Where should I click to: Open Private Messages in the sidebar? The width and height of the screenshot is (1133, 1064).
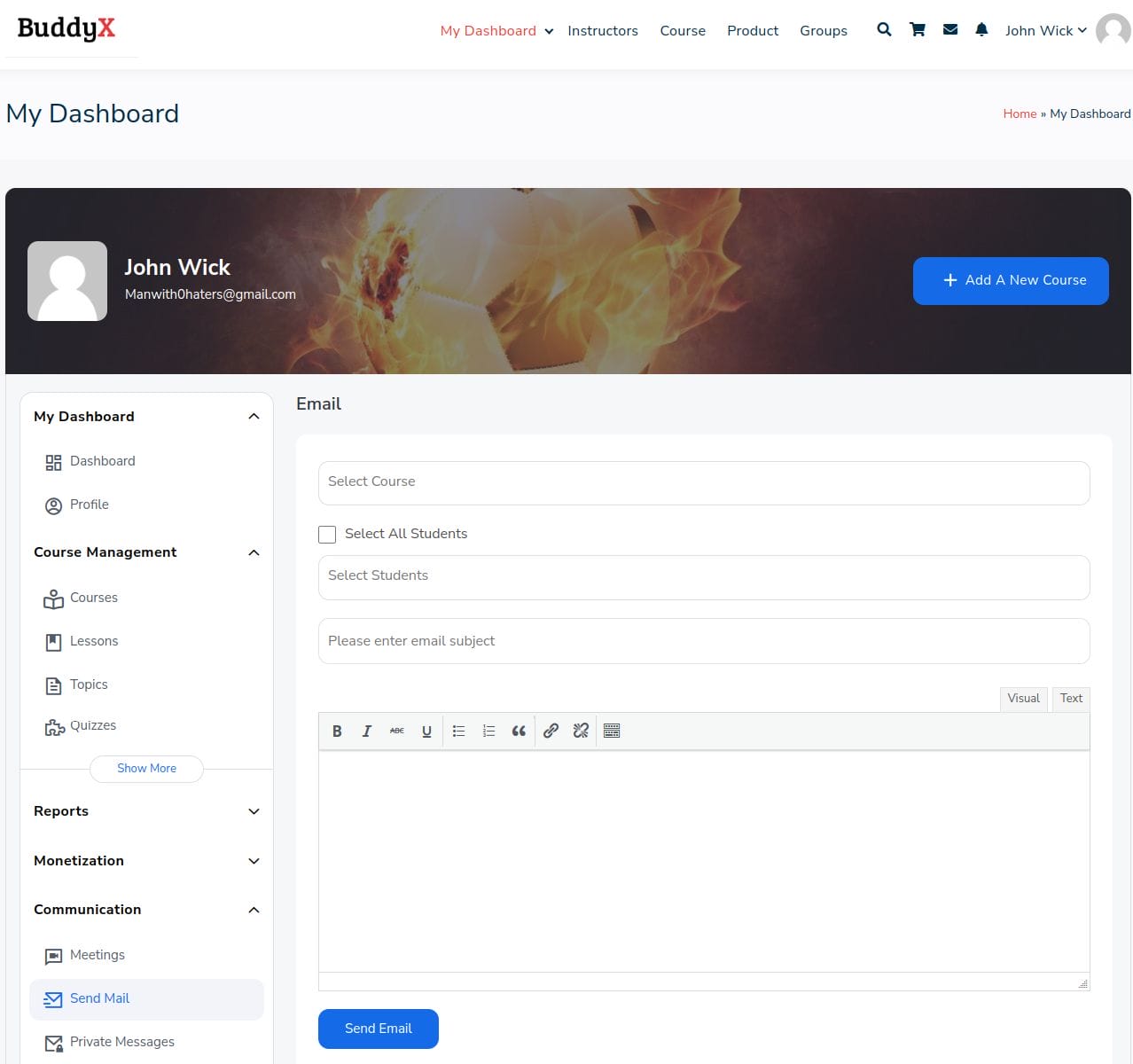pyautogui.click(x=122, y=1042)
